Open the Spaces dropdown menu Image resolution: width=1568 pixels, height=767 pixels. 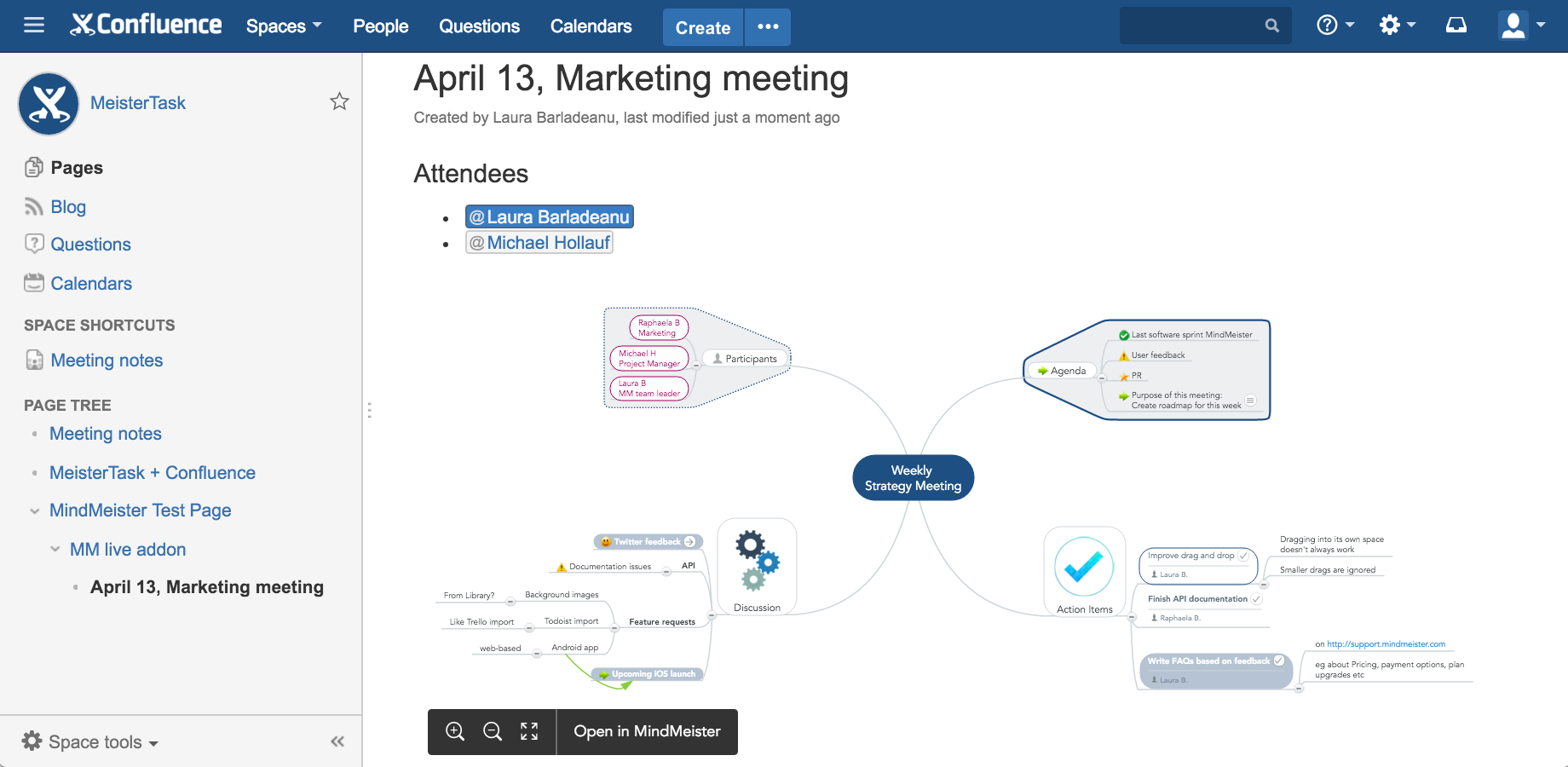point(284,26)
